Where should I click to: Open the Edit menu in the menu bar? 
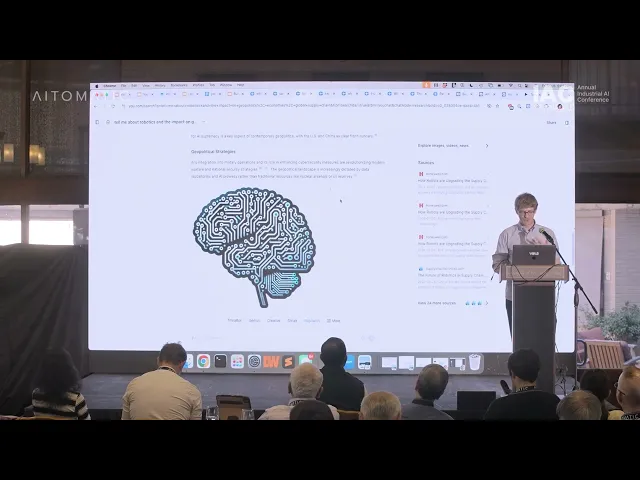click(x=134, y=86)
